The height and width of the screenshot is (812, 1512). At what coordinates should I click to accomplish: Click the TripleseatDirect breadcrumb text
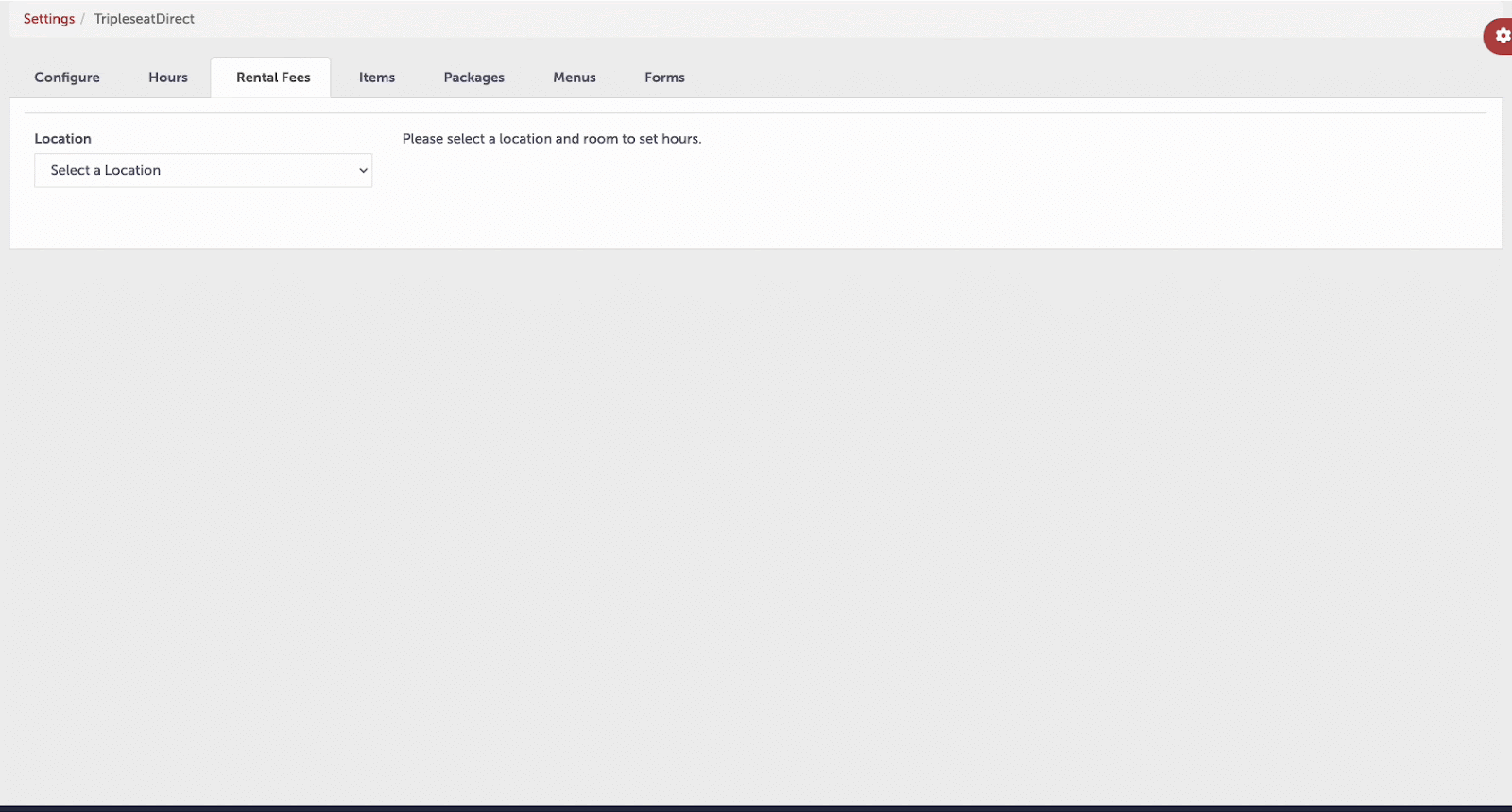[x=144, y=19]
